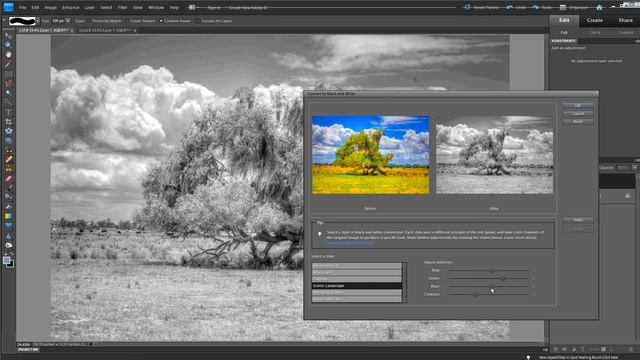This screenshot has height=360, width=640.
Task: Open the blue Learn more link in Tip box
Action: pos(349,243)
